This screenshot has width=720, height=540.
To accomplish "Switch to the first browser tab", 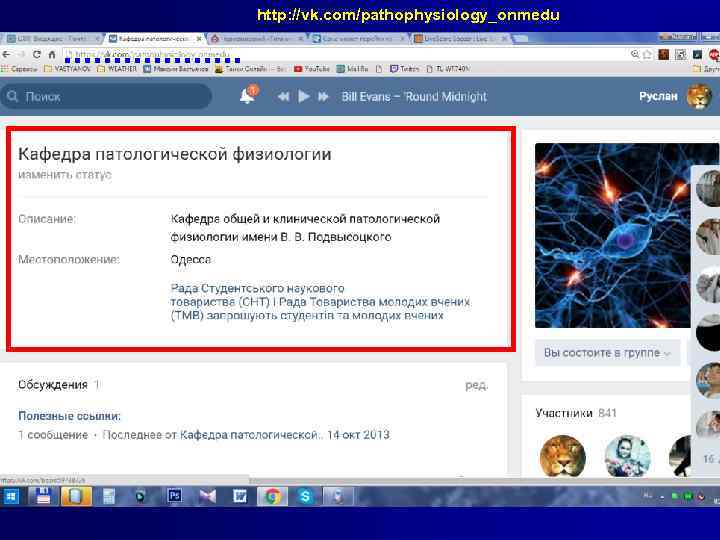I will tap(53, 39).
